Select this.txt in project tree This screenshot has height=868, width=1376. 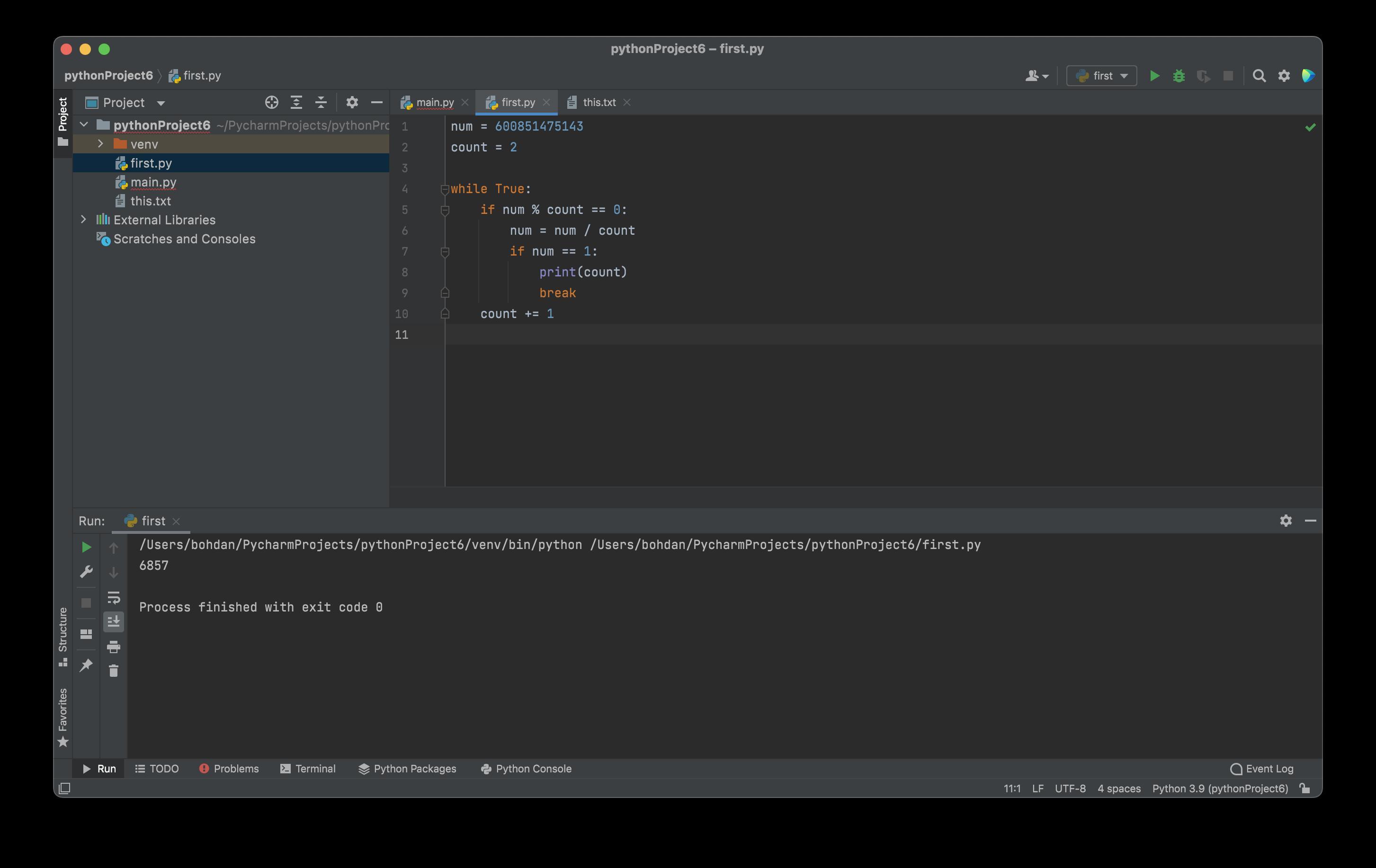coord(150,201)
